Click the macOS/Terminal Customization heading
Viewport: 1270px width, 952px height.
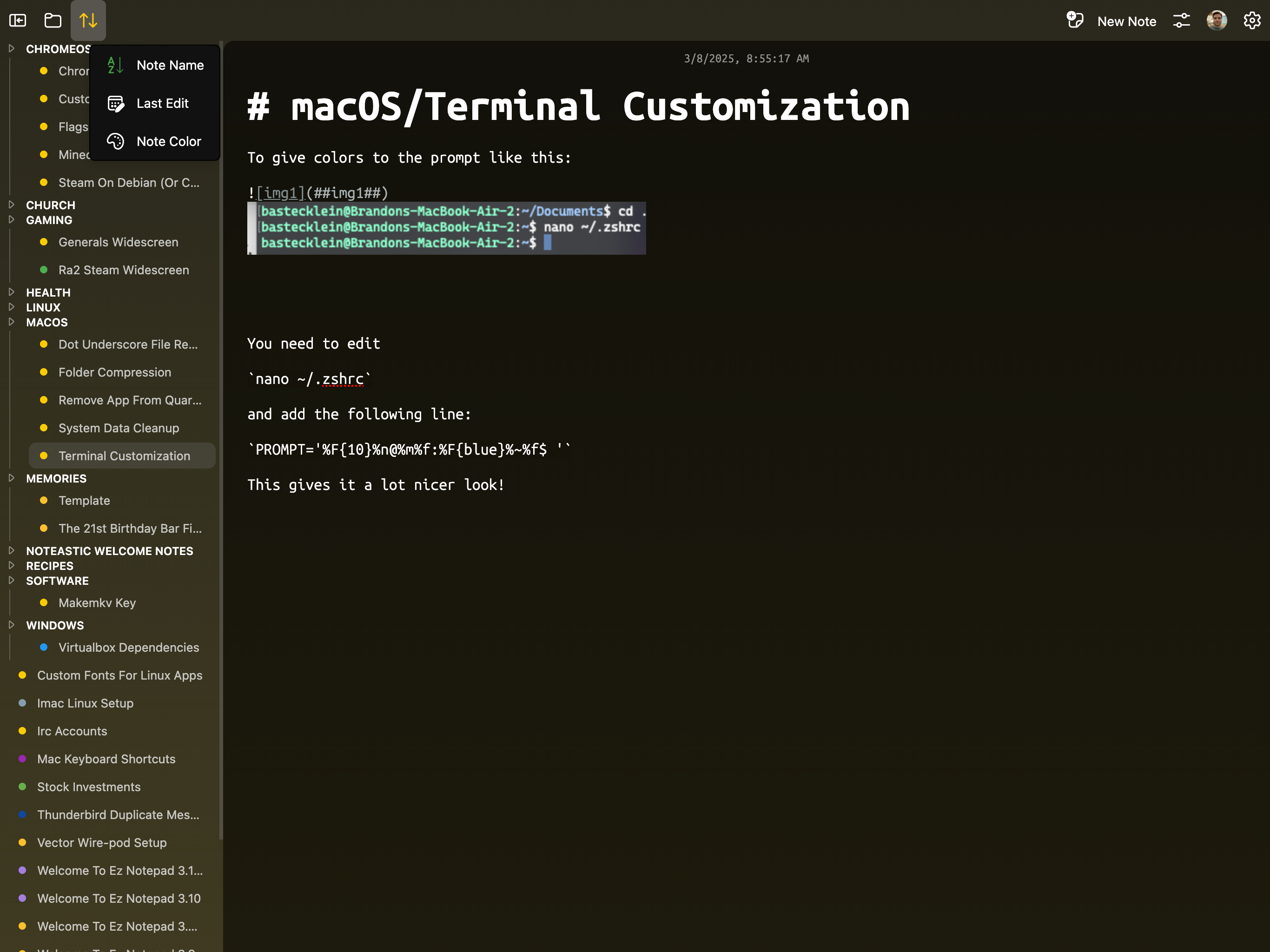(578, 107)
